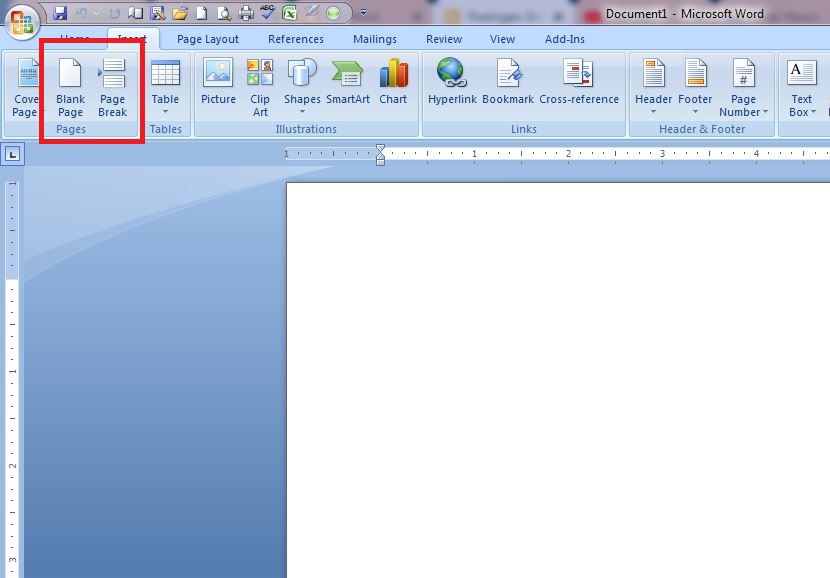The image size is (830, 578).
Task: Switch to the View tab
Action: point(502,39)
